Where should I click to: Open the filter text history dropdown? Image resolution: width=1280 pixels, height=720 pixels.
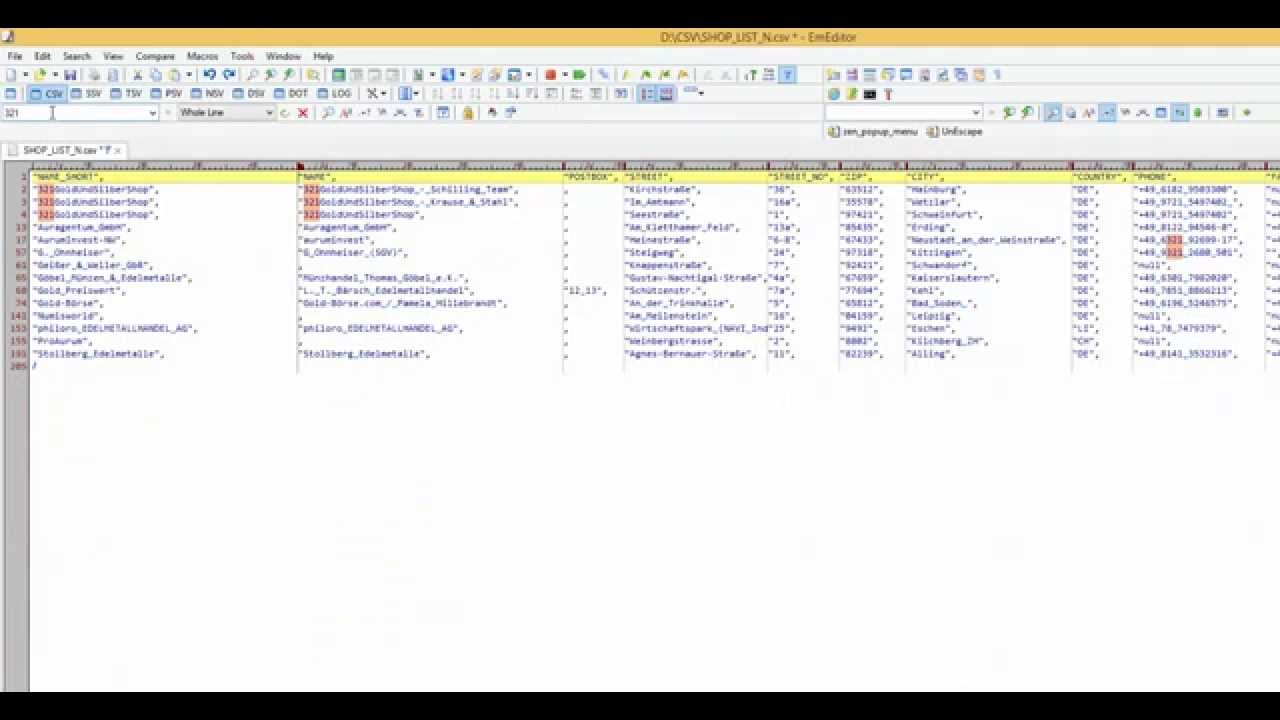(153, 112)
